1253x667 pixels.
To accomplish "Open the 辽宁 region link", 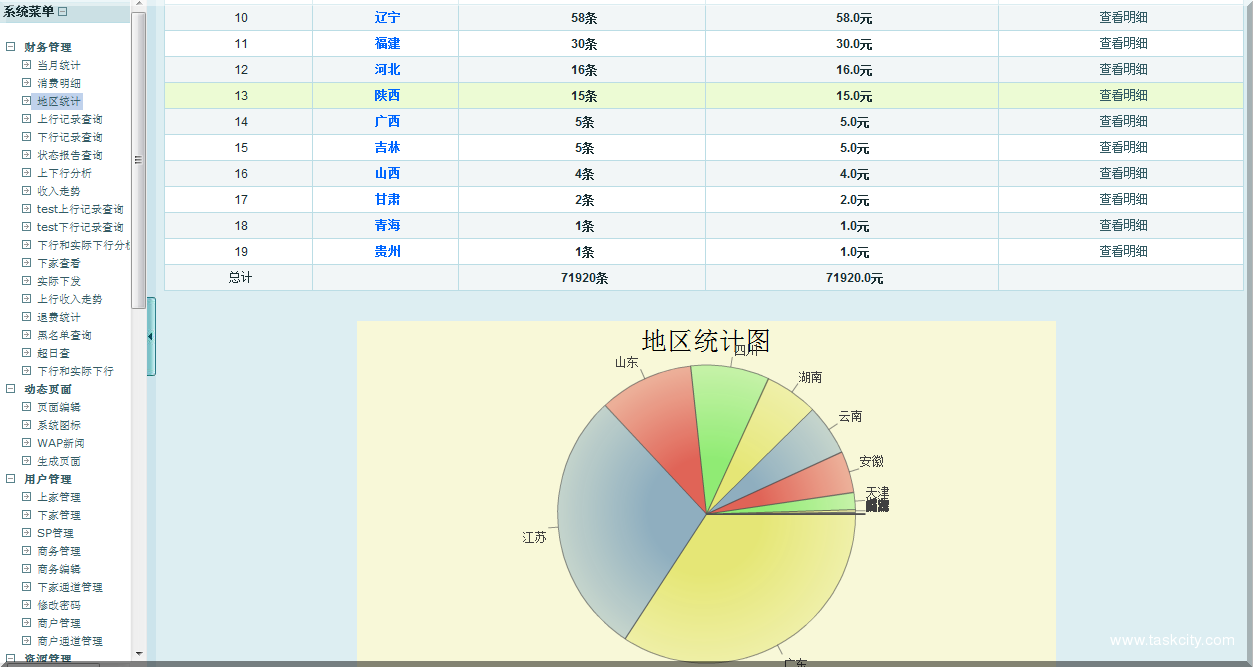I will pos(387,18).
